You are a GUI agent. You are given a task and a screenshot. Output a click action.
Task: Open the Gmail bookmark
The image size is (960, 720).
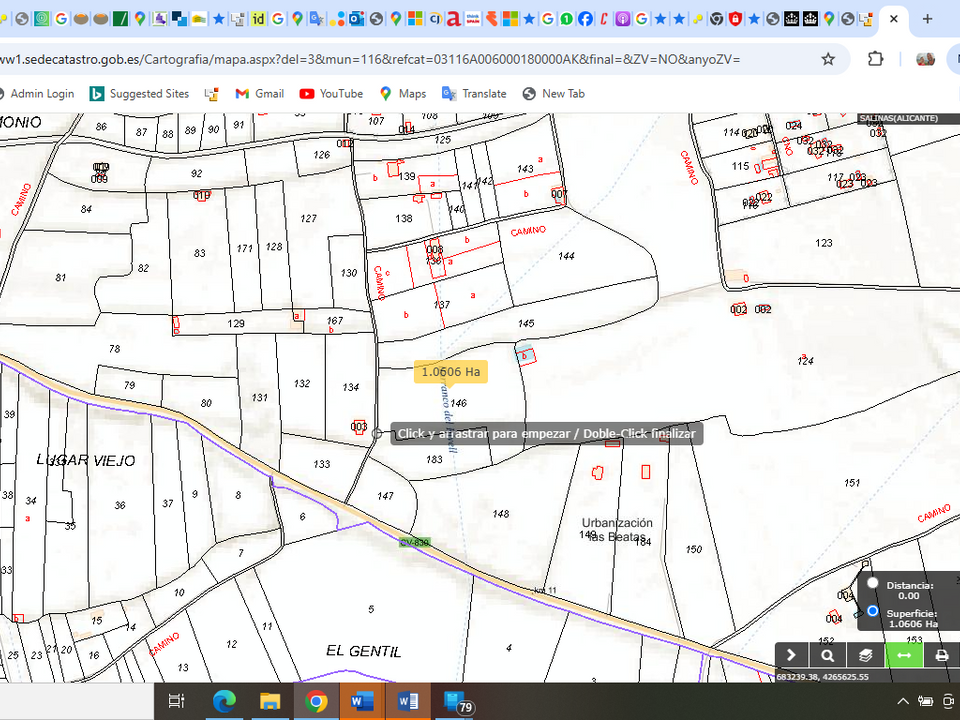coord(260,94)
